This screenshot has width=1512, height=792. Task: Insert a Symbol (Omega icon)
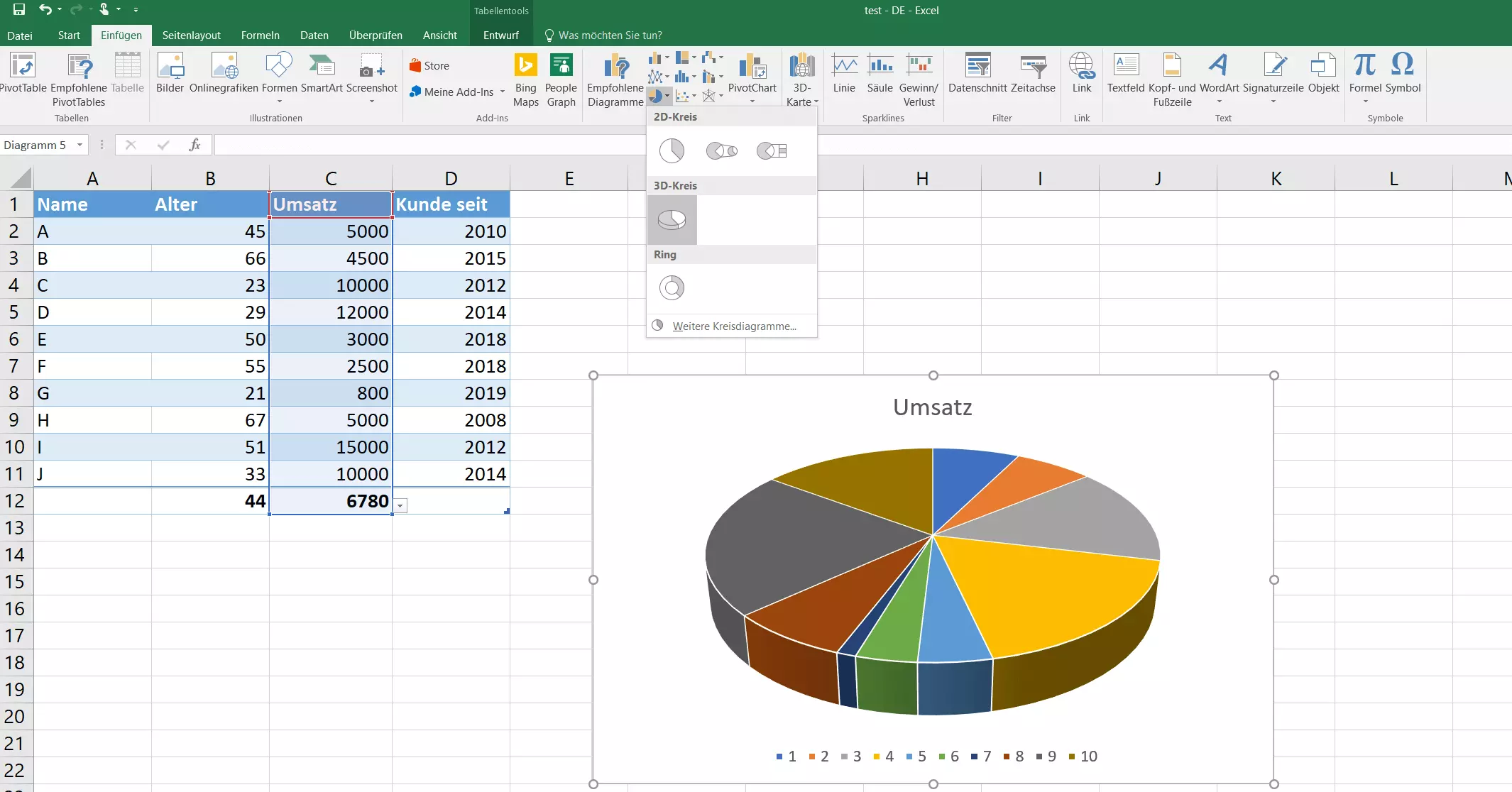[1403, 73]
